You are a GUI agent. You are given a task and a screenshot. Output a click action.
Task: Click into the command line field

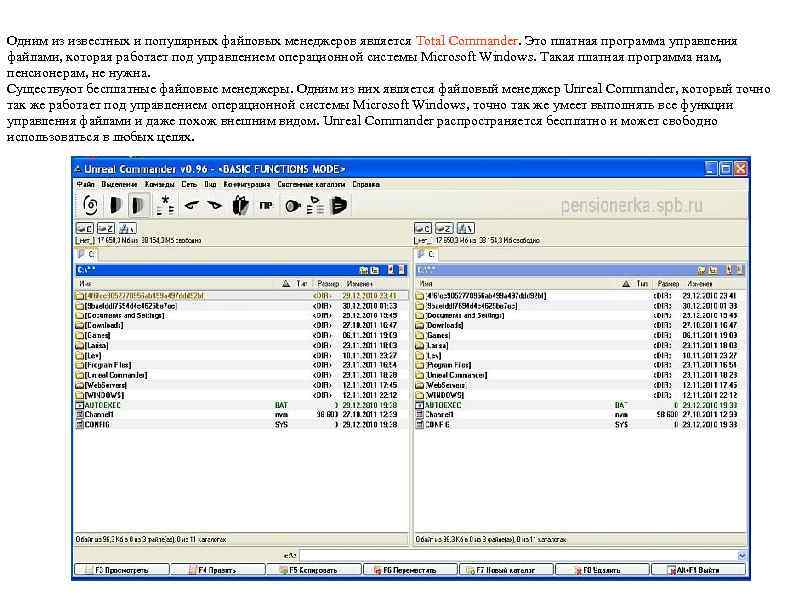(518, 556)
